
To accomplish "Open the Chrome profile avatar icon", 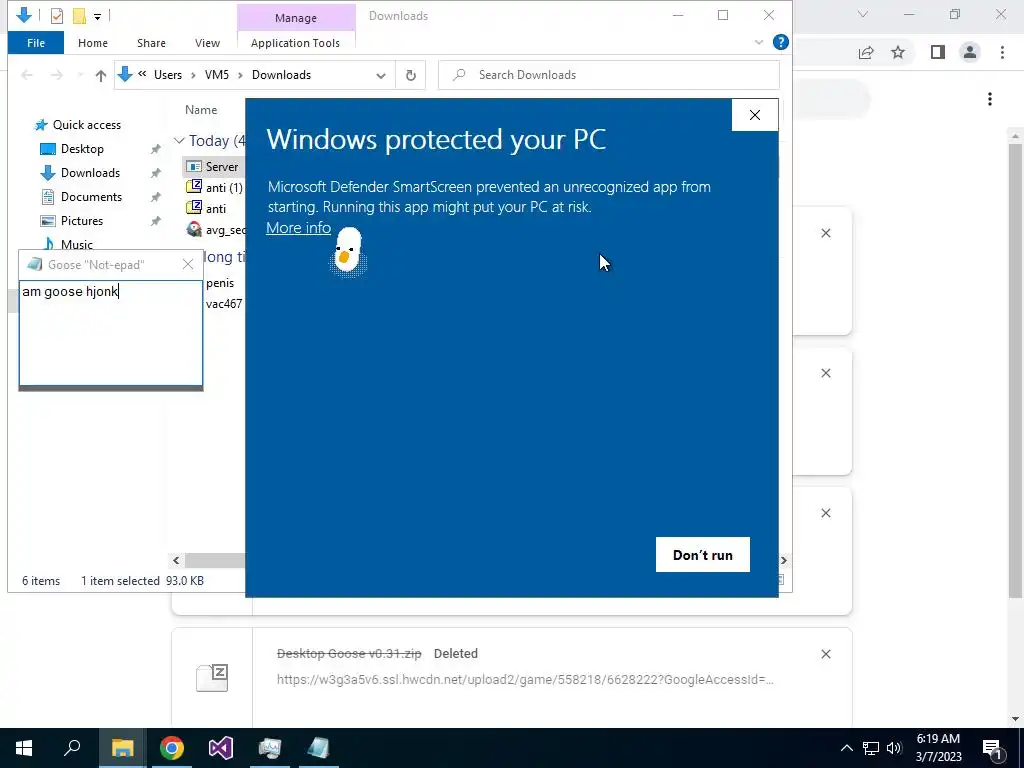I will coord(970,52).
